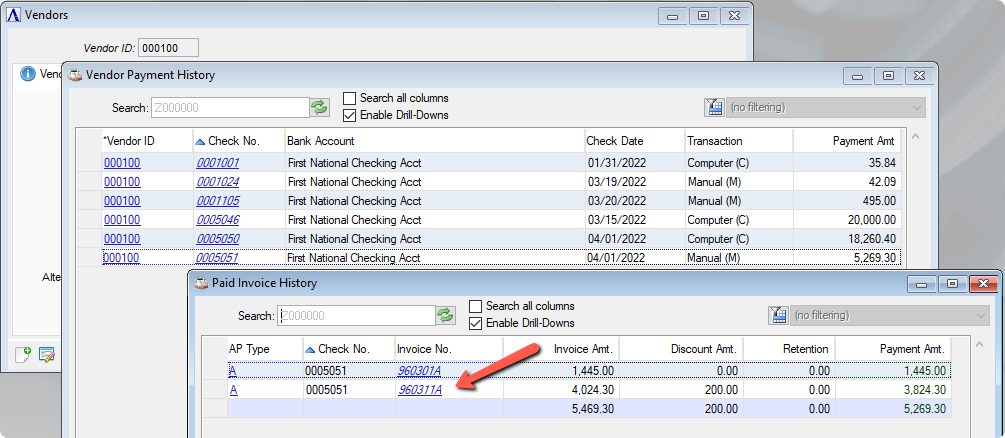Click payment amount 18,260.40 cell

point(847,239)
